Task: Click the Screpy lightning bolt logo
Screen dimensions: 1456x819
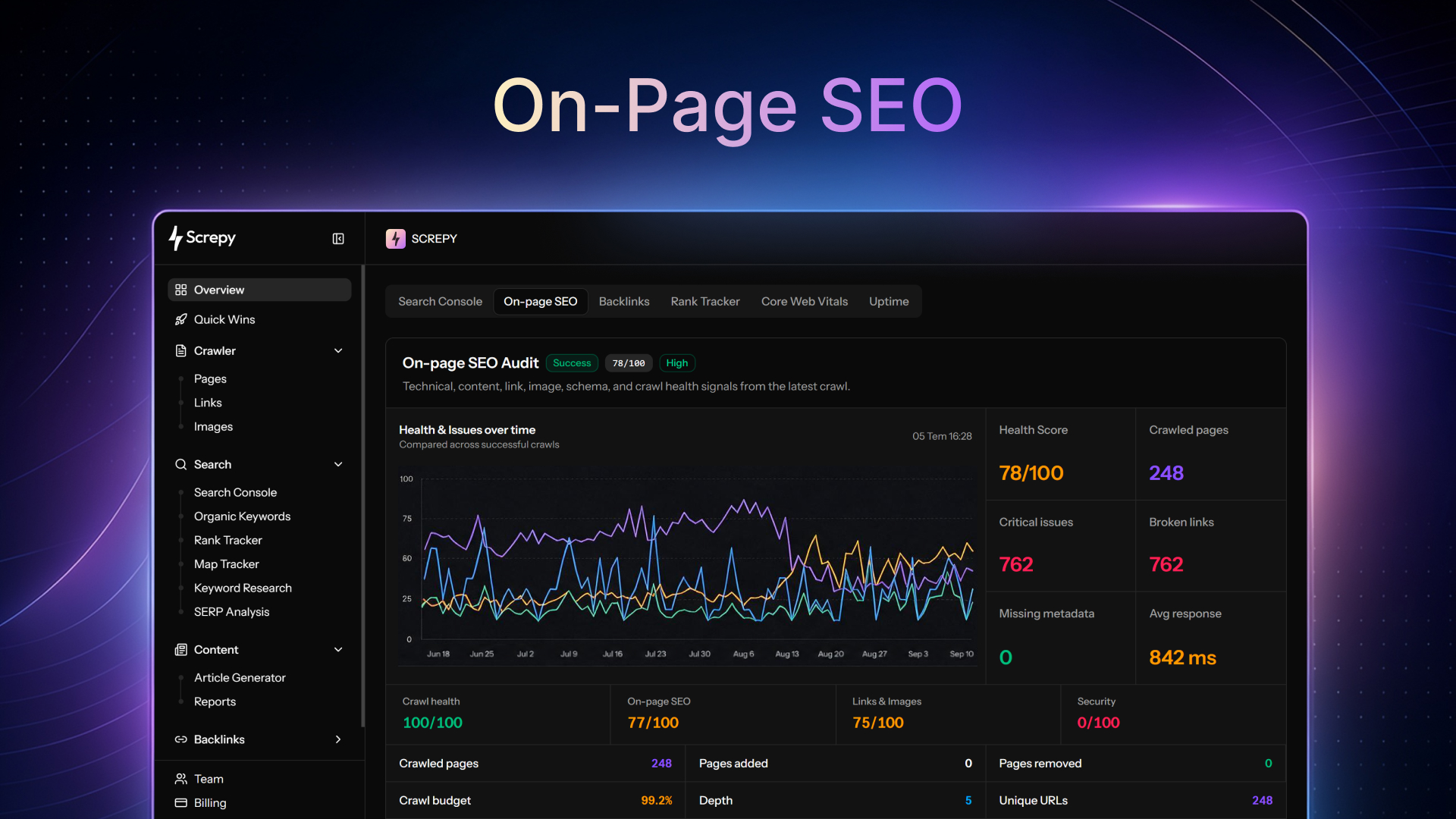Action: (x=176, y=238)
